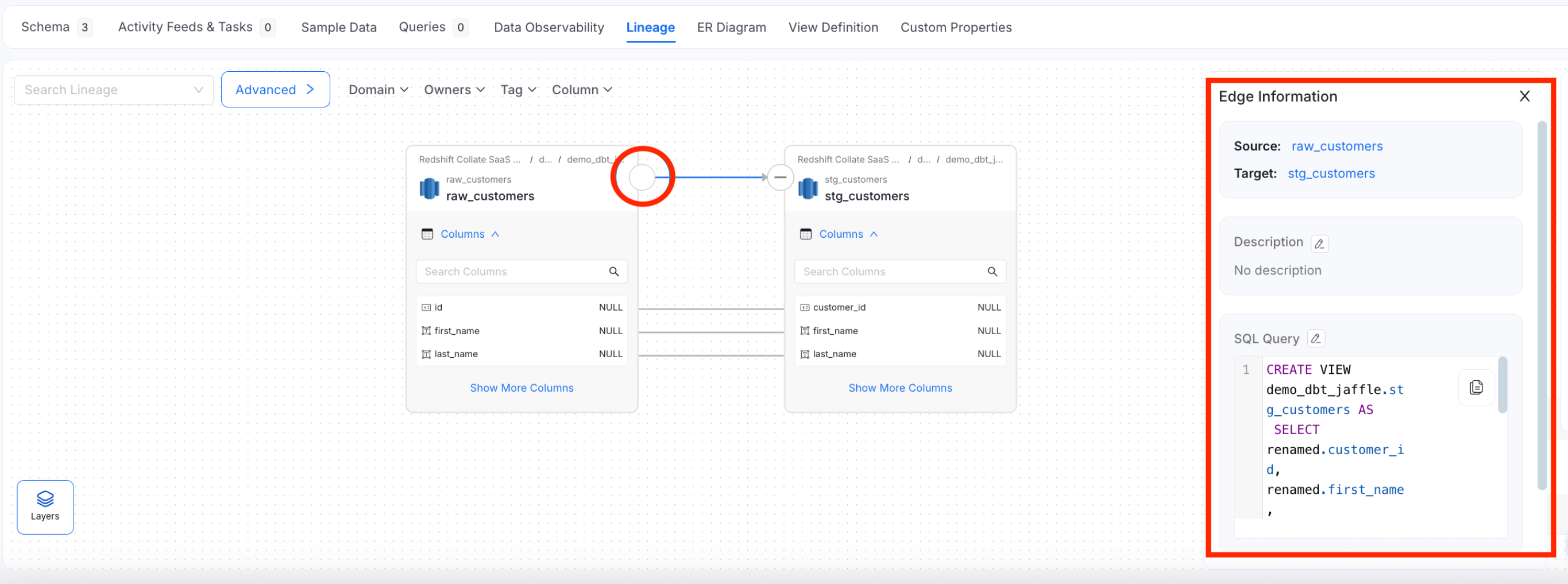The image size is (1568, 584).
Task: Open the Search Lineage dropdown
Action: point(113,90)
